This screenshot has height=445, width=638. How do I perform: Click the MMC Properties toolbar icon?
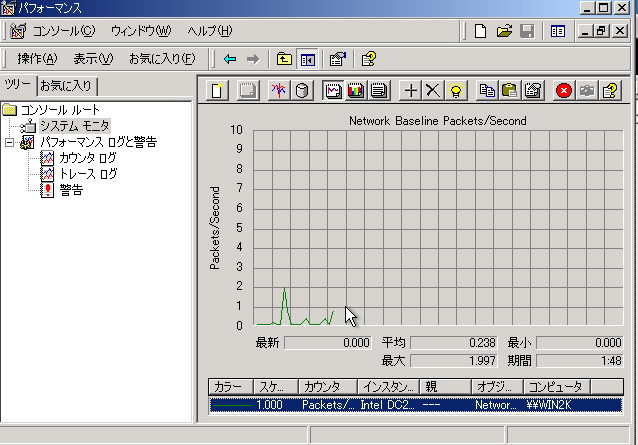[x=338, y=59]
